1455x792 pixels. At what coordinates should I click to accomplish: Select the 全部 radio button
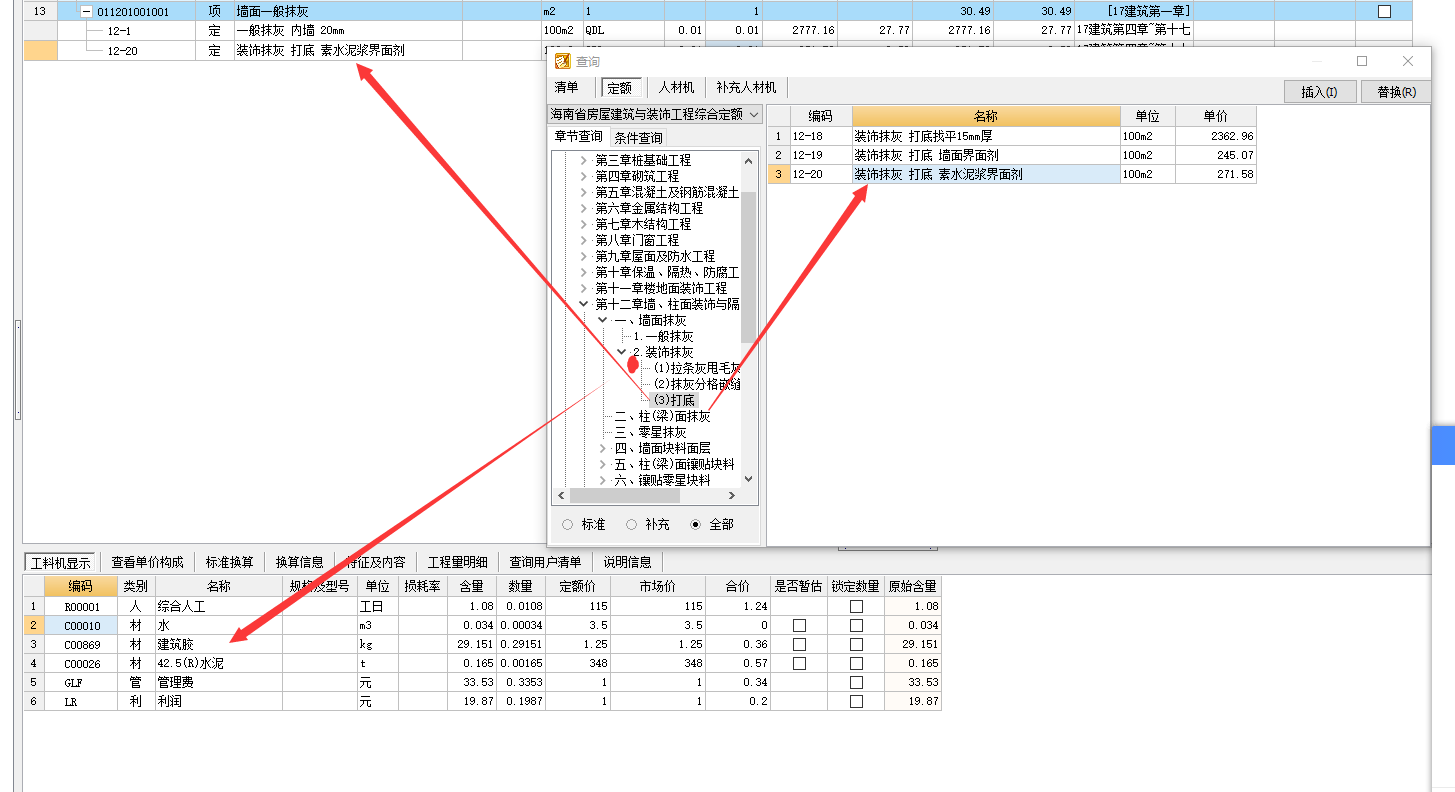click(696, 524)
